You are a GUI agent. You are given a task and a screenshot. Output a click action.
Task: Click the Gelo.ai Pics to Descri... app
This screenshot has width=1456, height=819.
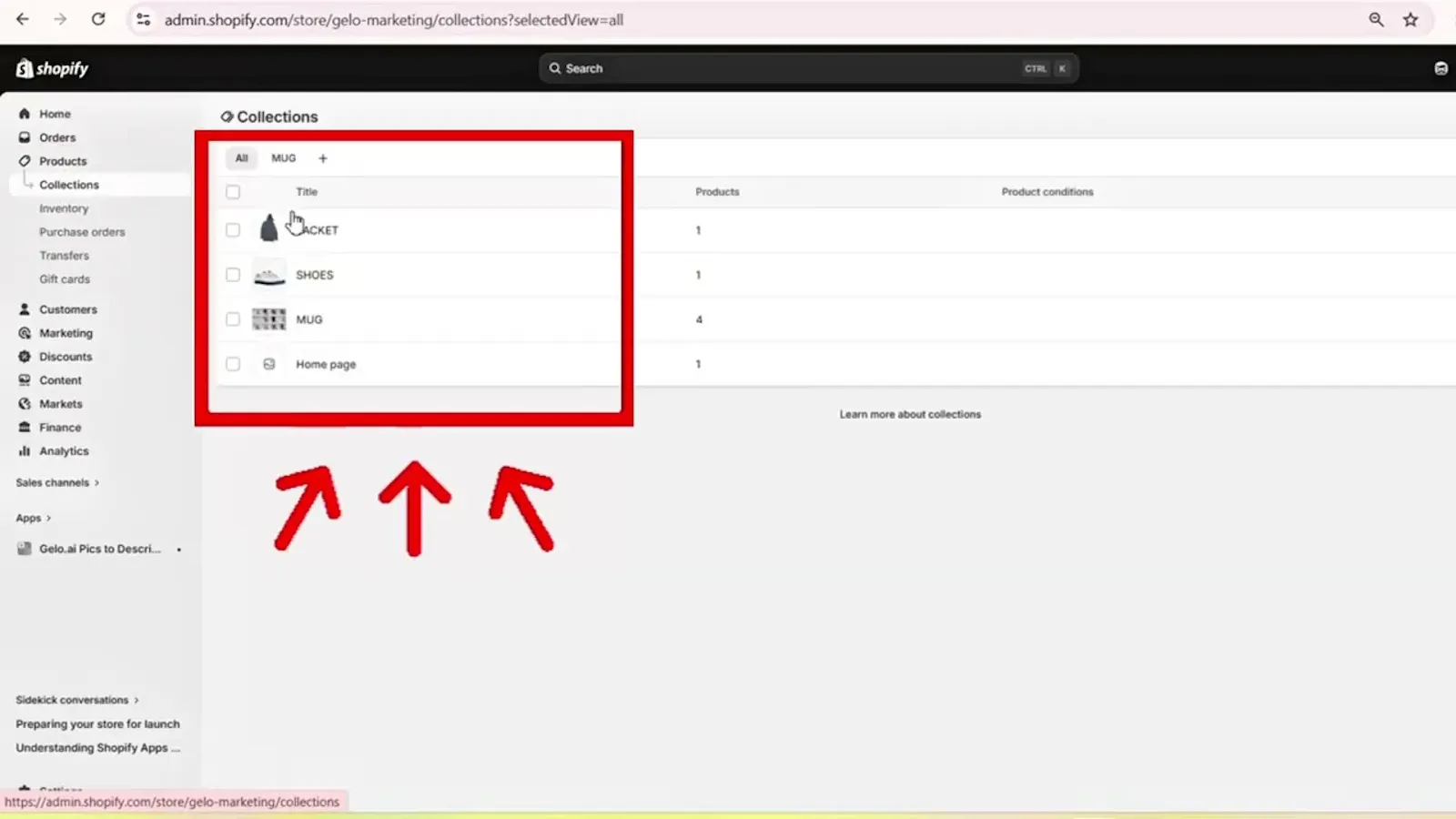(99, 549)
